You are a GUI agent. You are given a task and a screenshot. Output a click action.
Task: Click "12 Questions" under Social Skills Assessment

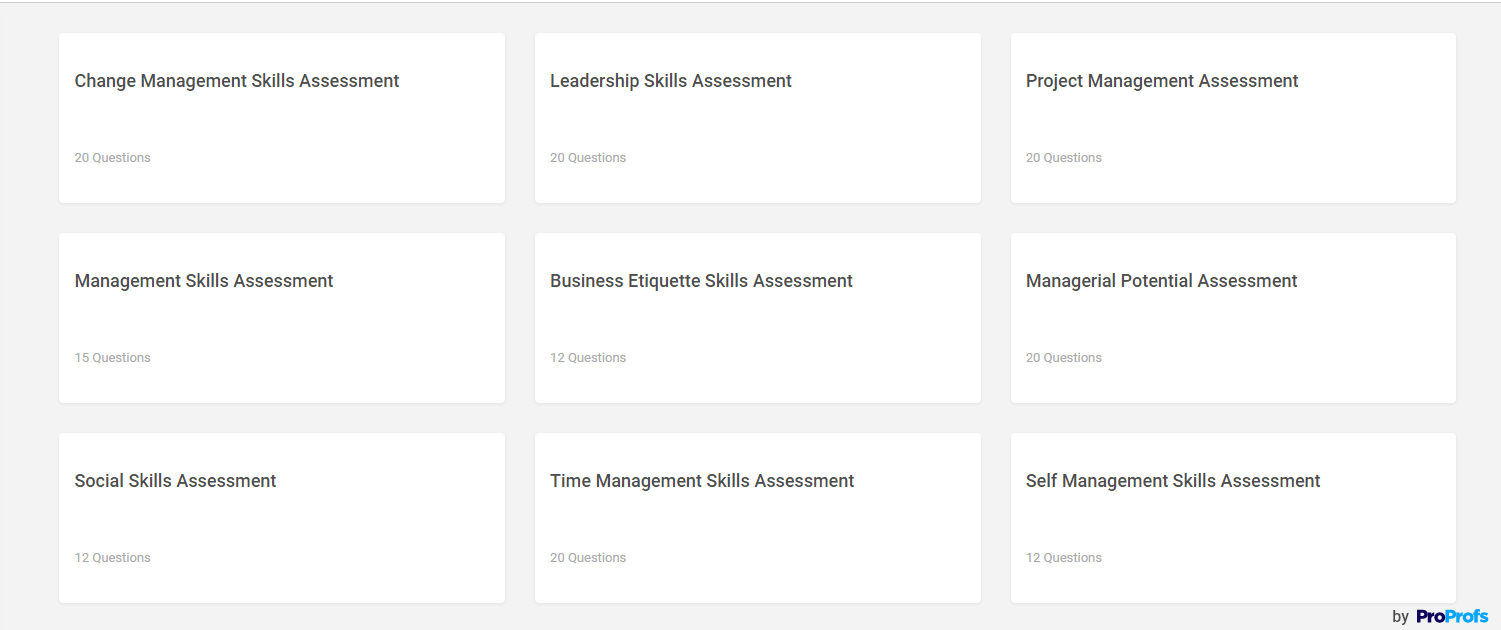click(x=113, y=558)
